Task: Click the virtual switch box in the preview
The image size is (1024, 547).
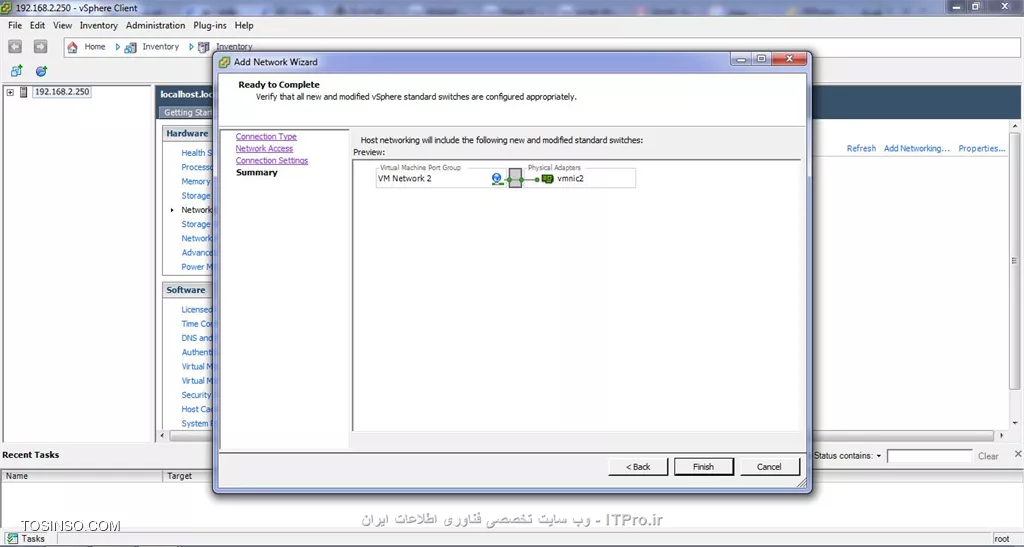Action: coord(515,178)
